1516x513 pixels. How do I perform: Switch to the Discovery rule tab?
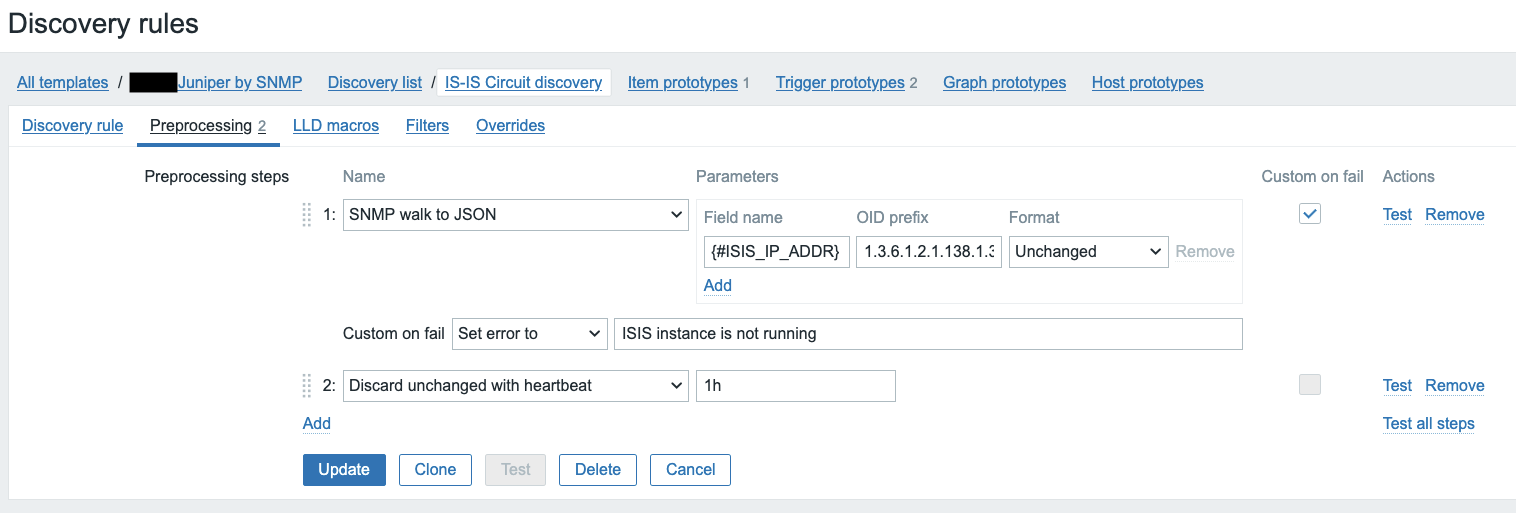point(72,126)
